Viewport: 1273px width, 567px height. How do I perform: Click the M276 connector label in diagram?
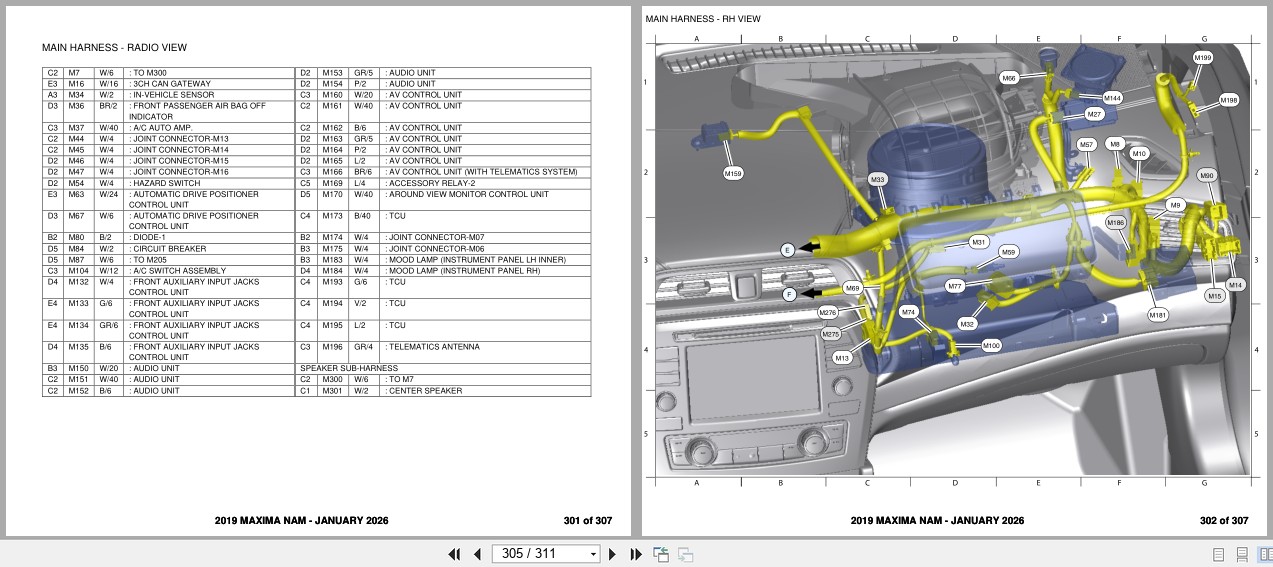click(x=828, y=313)
